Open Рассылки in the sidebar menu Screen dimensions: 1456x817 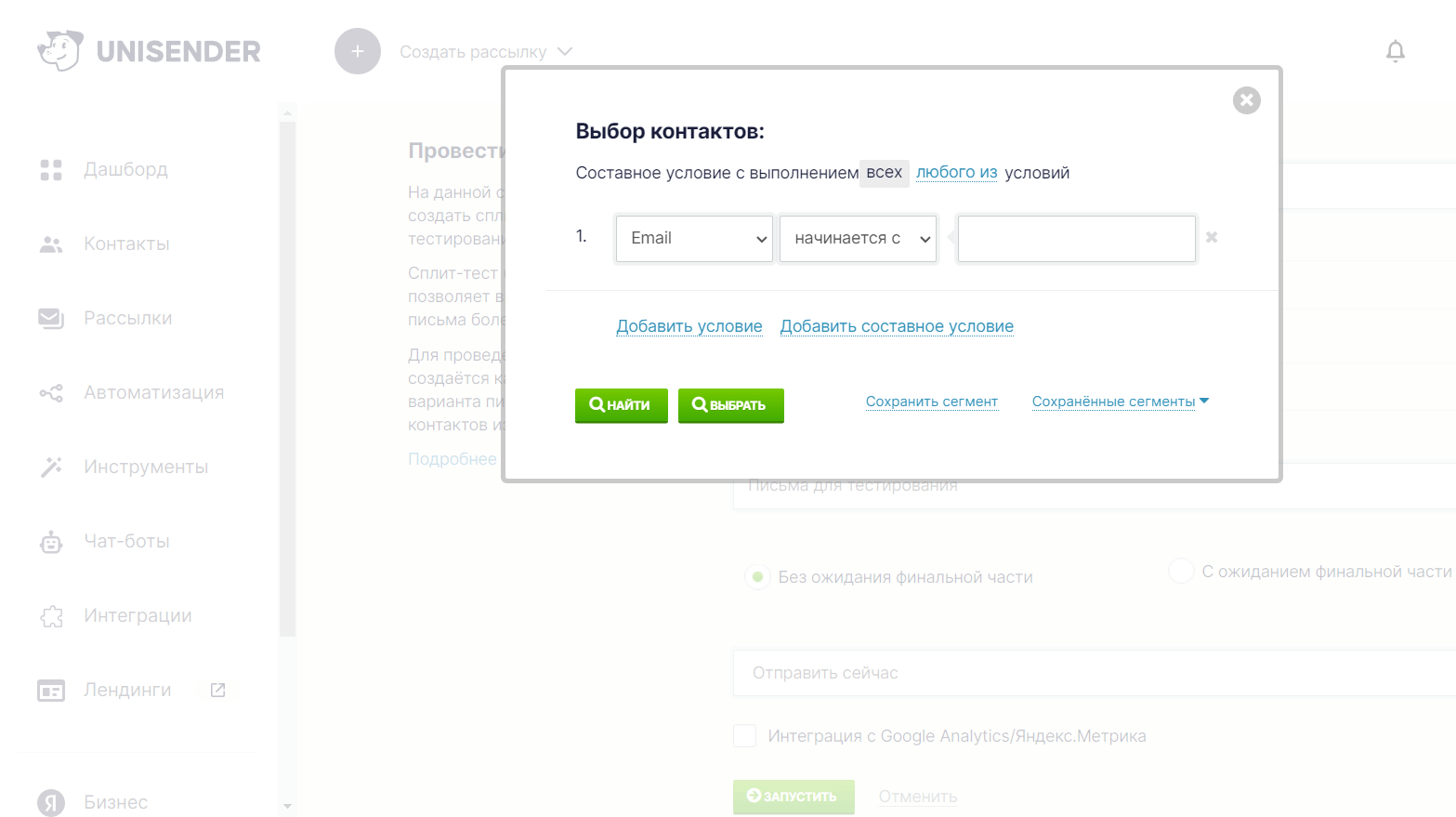coord(128,319)
